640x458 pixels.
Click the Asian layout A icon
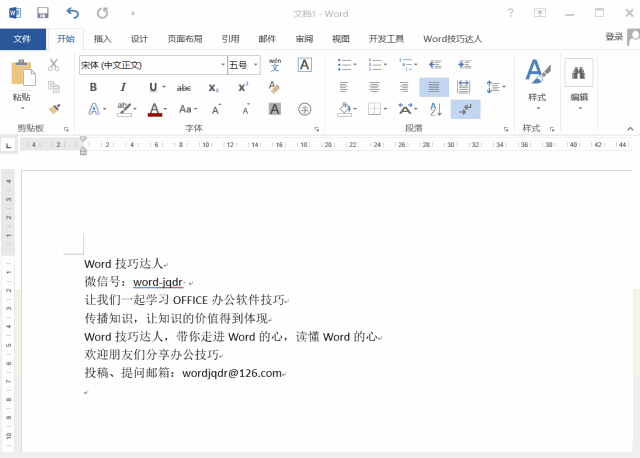(x=407, y=109)
